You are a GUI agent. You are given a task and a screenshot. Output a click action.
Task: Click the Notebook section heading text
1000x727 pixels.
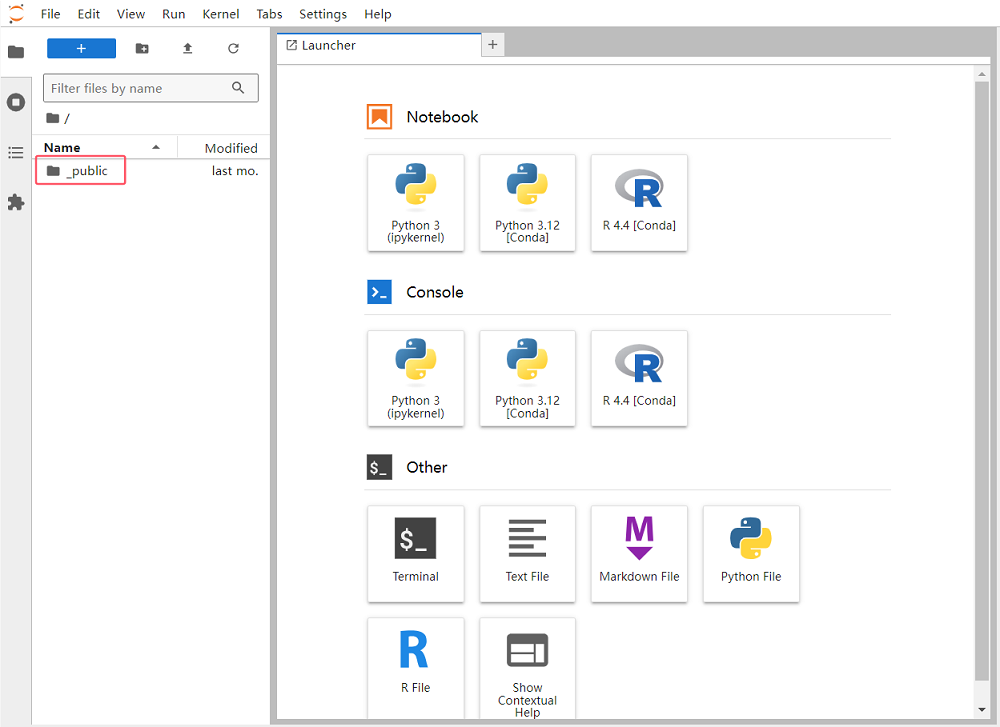[x=442, y=117]
